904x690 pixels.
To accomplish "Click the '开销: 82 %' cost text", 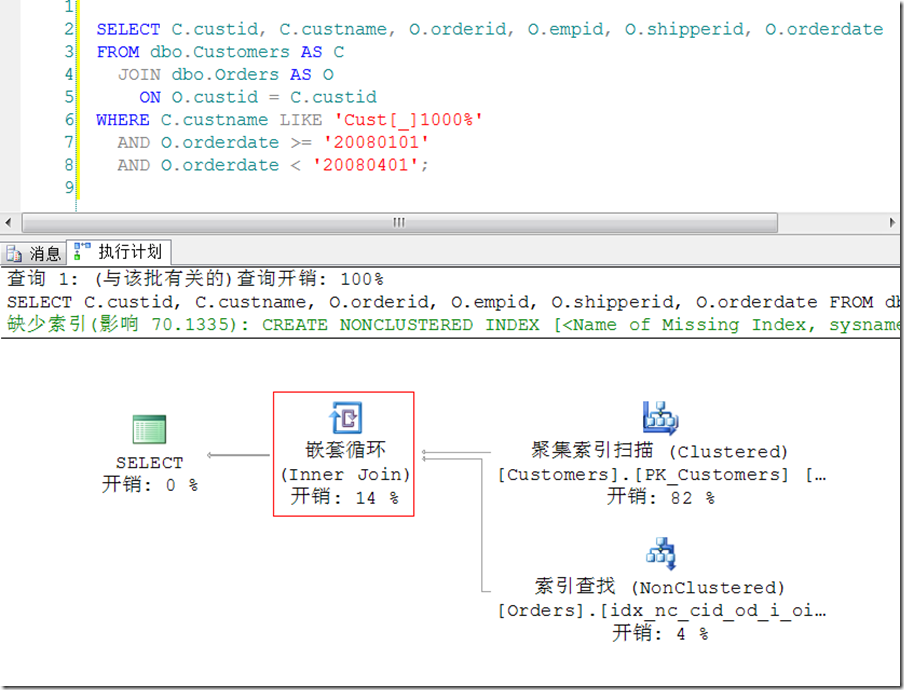I will click(x=661, y=497).
